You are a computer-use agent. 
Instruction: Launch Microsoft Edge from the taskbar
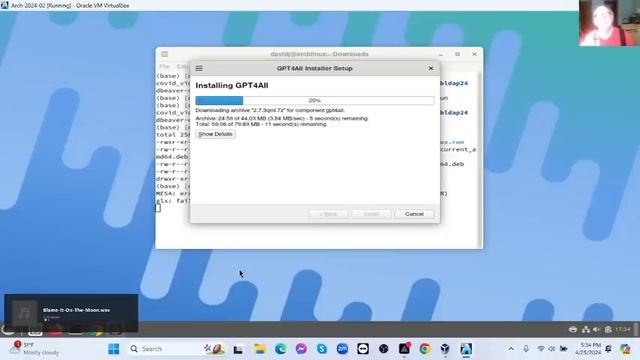coord(281,349)
